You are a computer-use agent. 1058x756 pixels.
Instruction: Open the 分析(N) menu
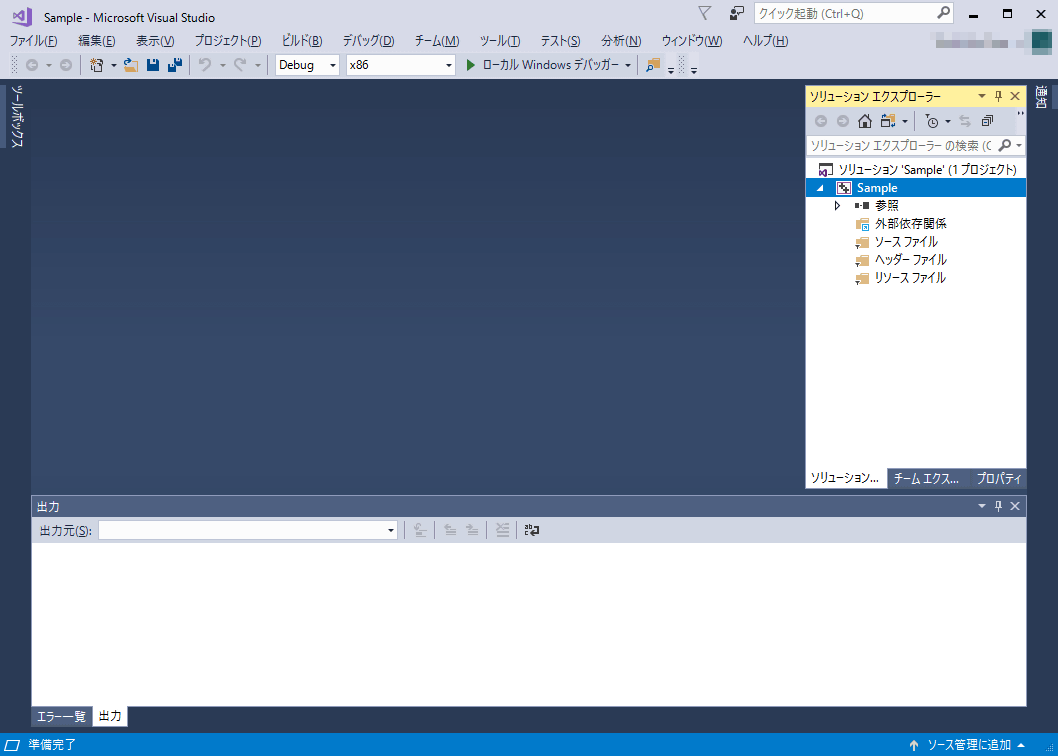(x=621, y=40)
